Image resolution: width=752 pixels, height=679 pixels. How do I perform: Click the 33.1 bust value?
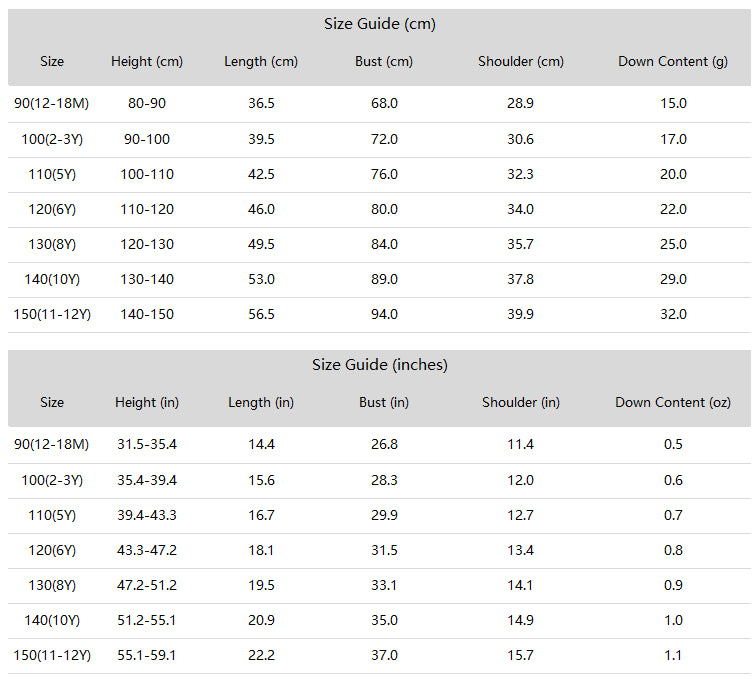click(x=384, y=585)
